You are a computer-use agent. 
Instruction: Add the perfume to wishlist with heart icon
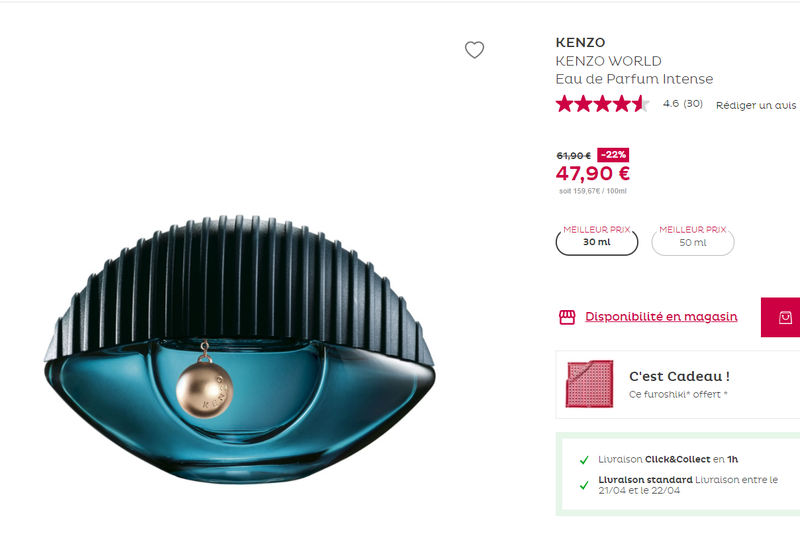click(474, 50)
